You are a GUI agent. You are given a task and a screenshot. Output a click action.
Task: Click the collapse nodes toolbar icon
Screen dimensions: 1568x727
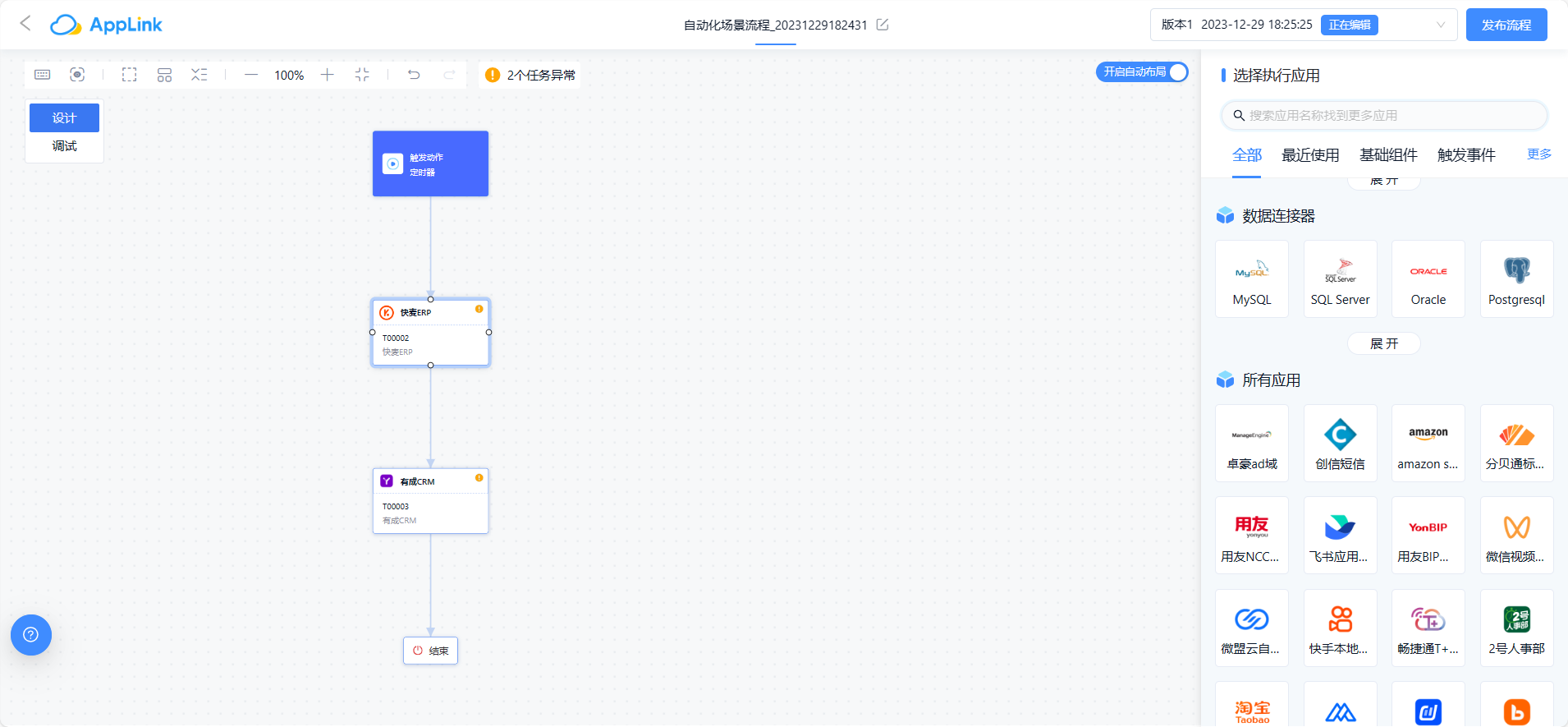199,75
